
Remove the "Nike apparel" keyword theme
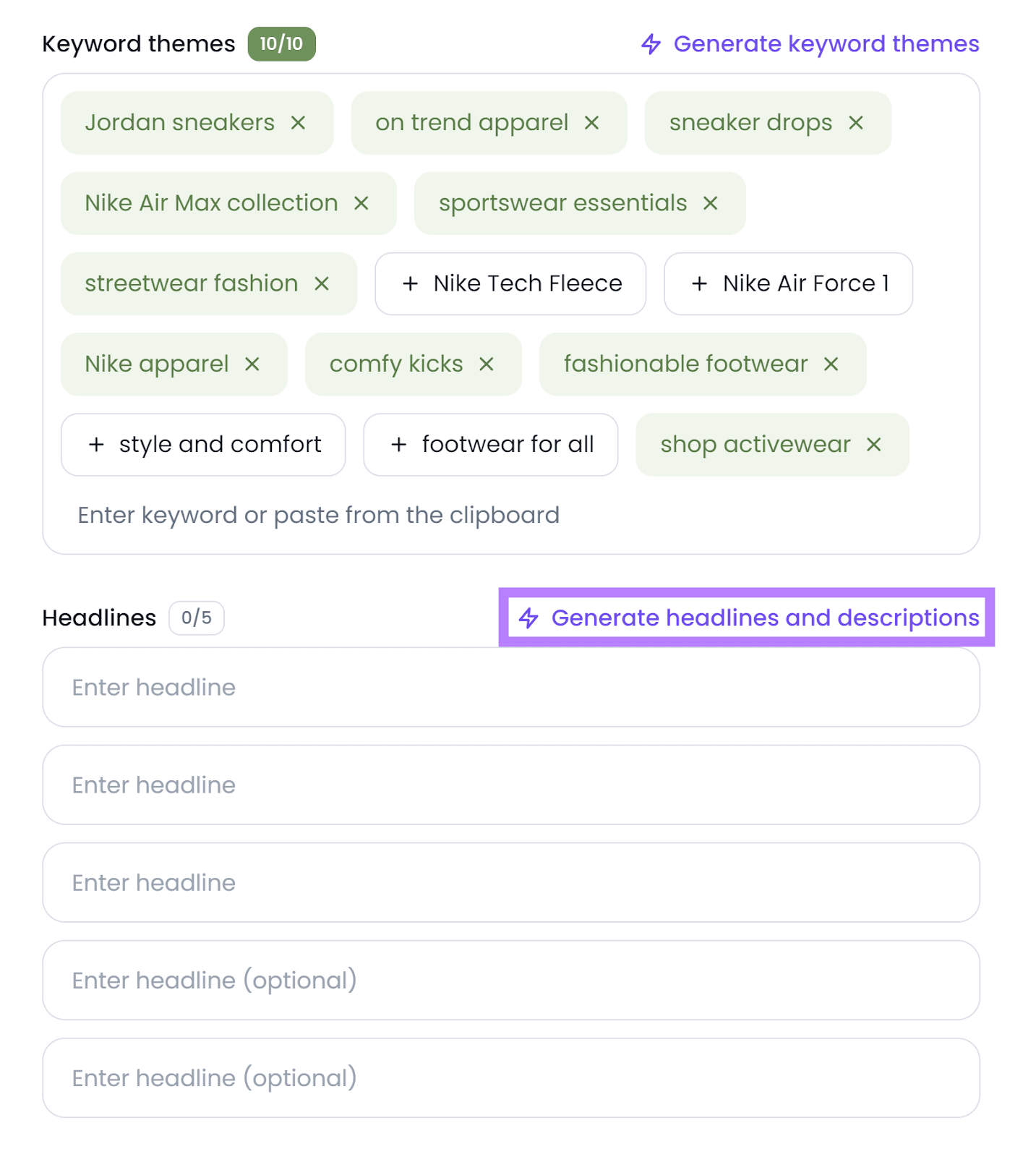pos(253,364)
